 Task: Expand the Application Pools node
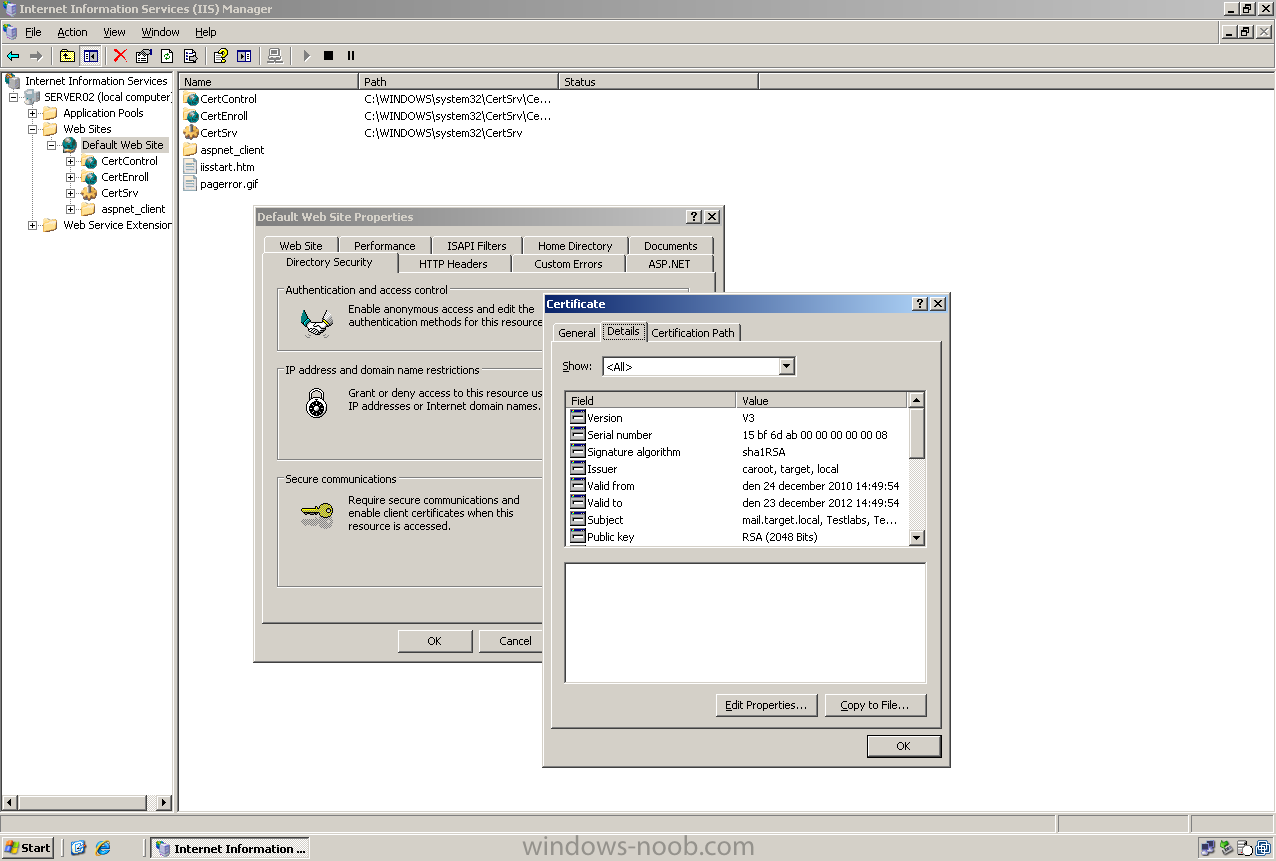click(33, 113)
